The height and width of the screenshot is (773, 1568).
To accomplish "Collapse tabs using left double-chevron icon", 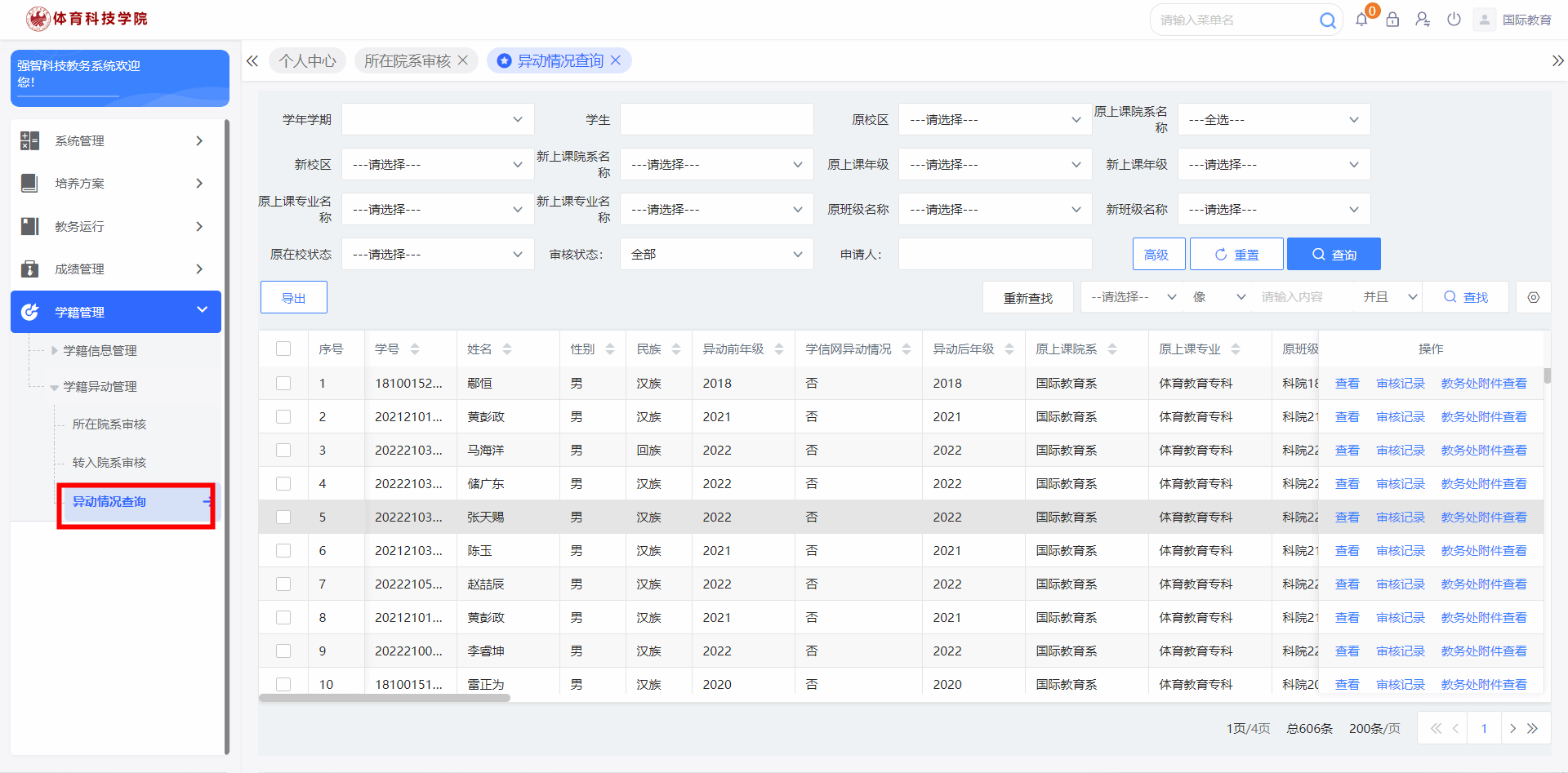I will [252, 61].
